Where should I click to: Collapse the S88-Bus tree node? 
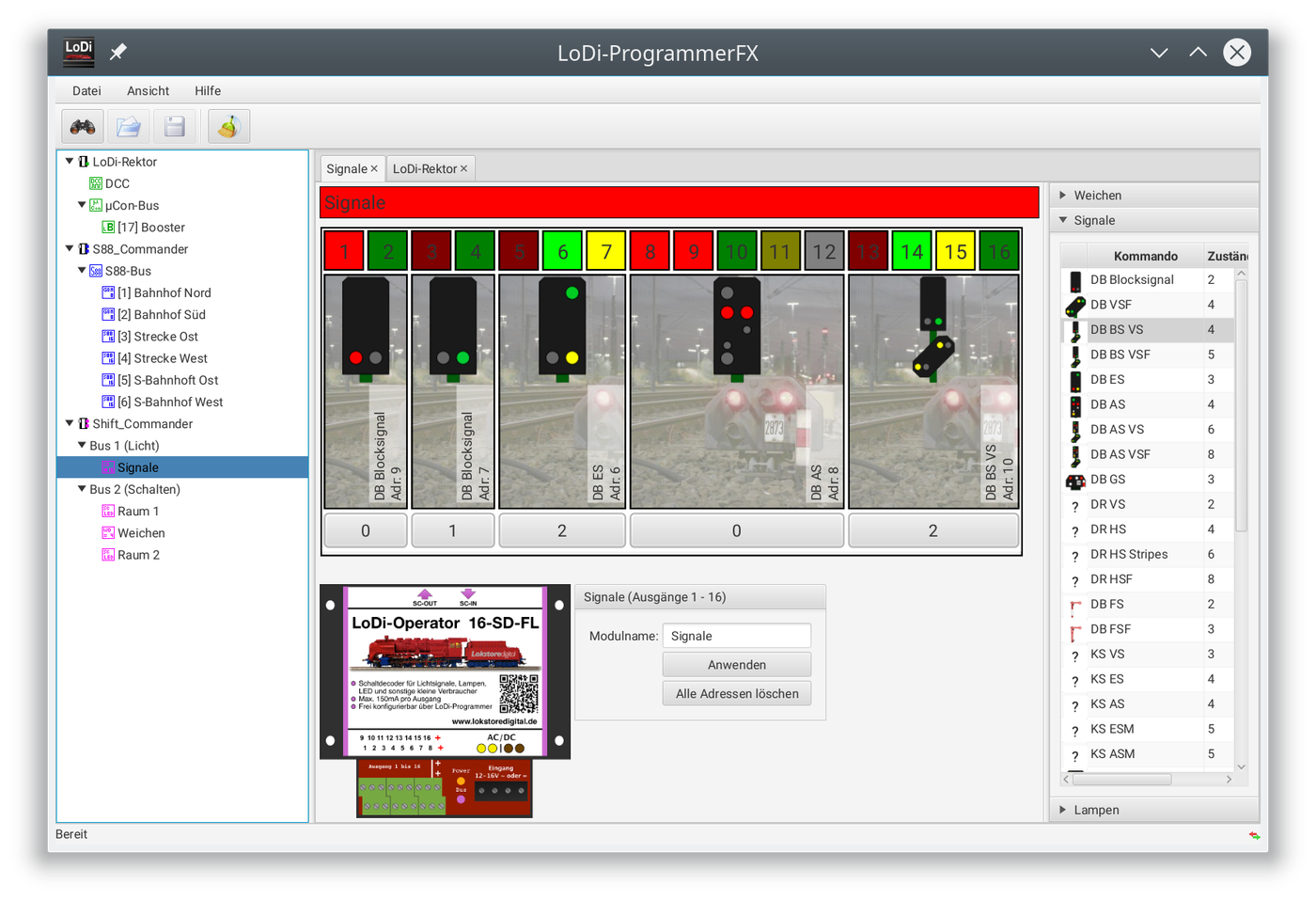pos(82,271)
